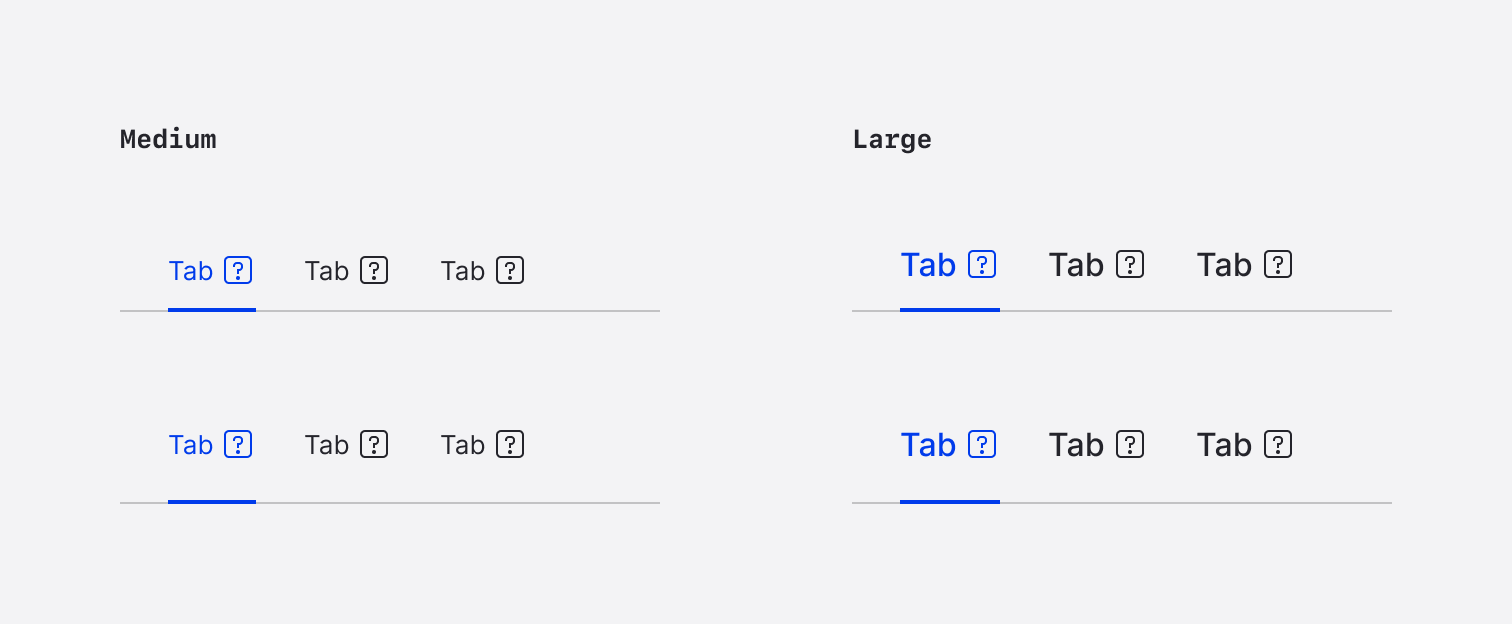Screen dimensions: 1512x624
Task: Choose the last Tab in lower Large example
Action: (1223, 444)
